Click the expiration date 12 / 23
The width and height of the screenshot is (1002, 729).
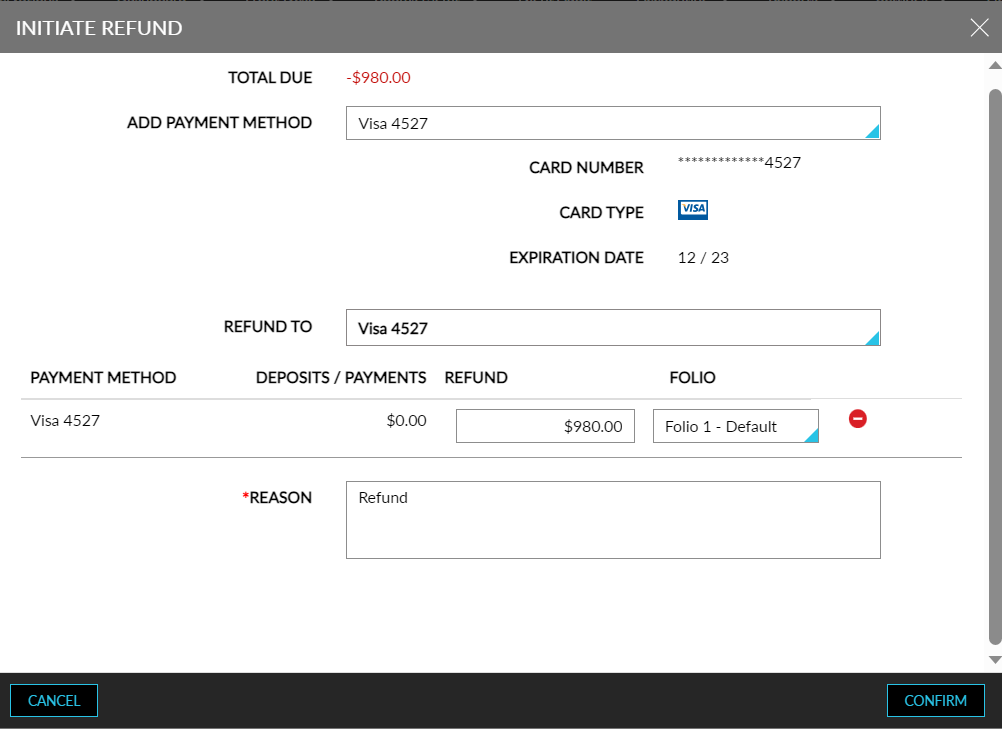pyautogui.click(x=703, y=258)
